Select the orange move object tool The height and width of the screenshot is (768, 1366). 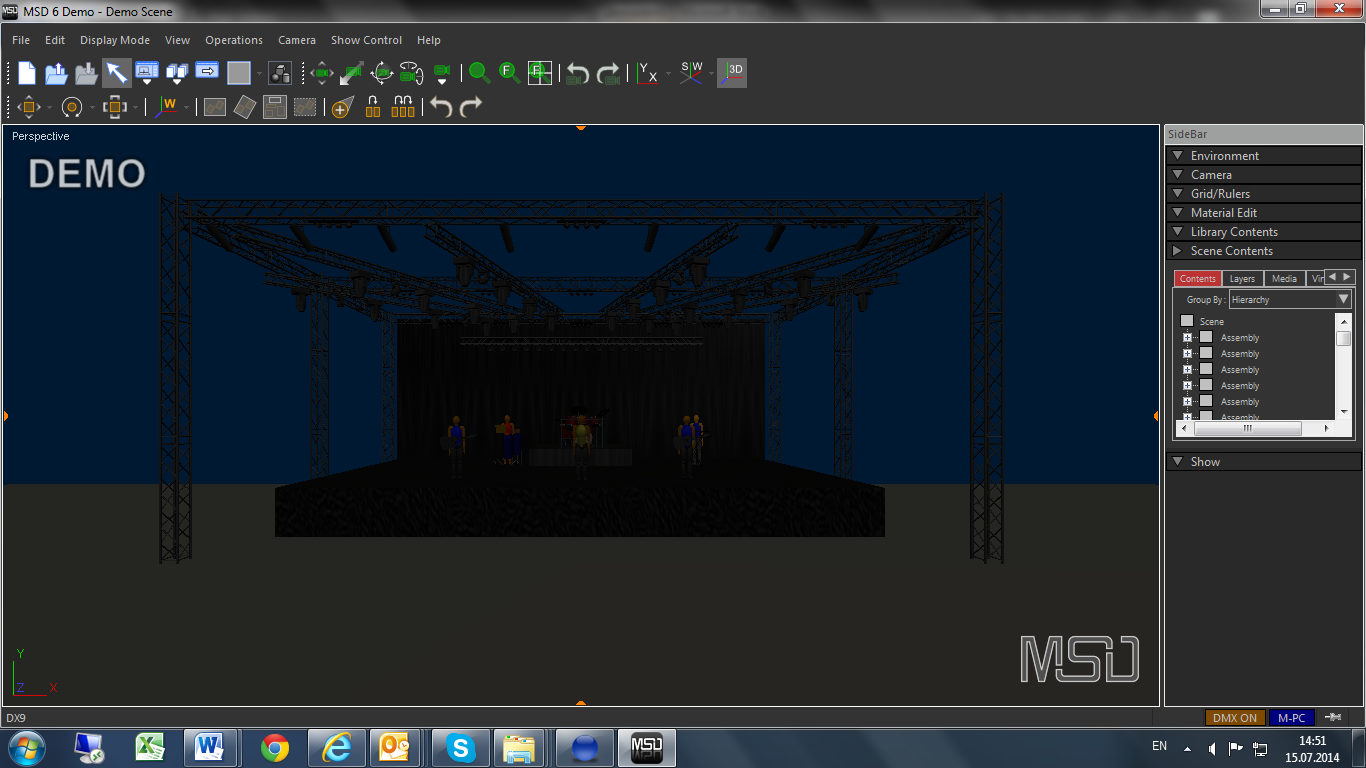click(28, 106)
